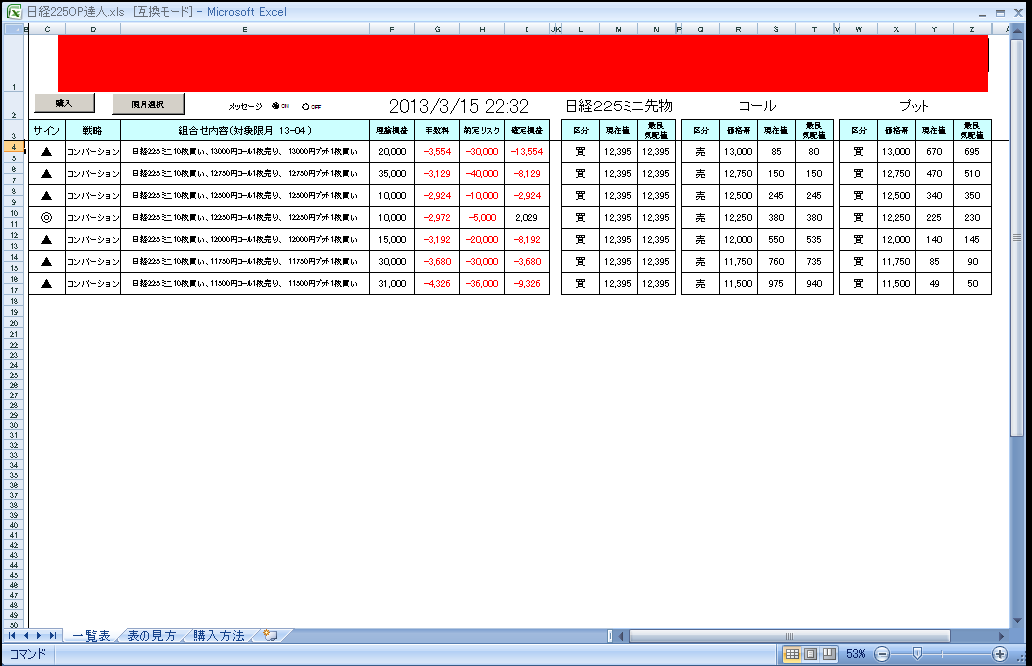Click cell with value -9,326
Screen dimensions: 1032x666
pos(527,284)
